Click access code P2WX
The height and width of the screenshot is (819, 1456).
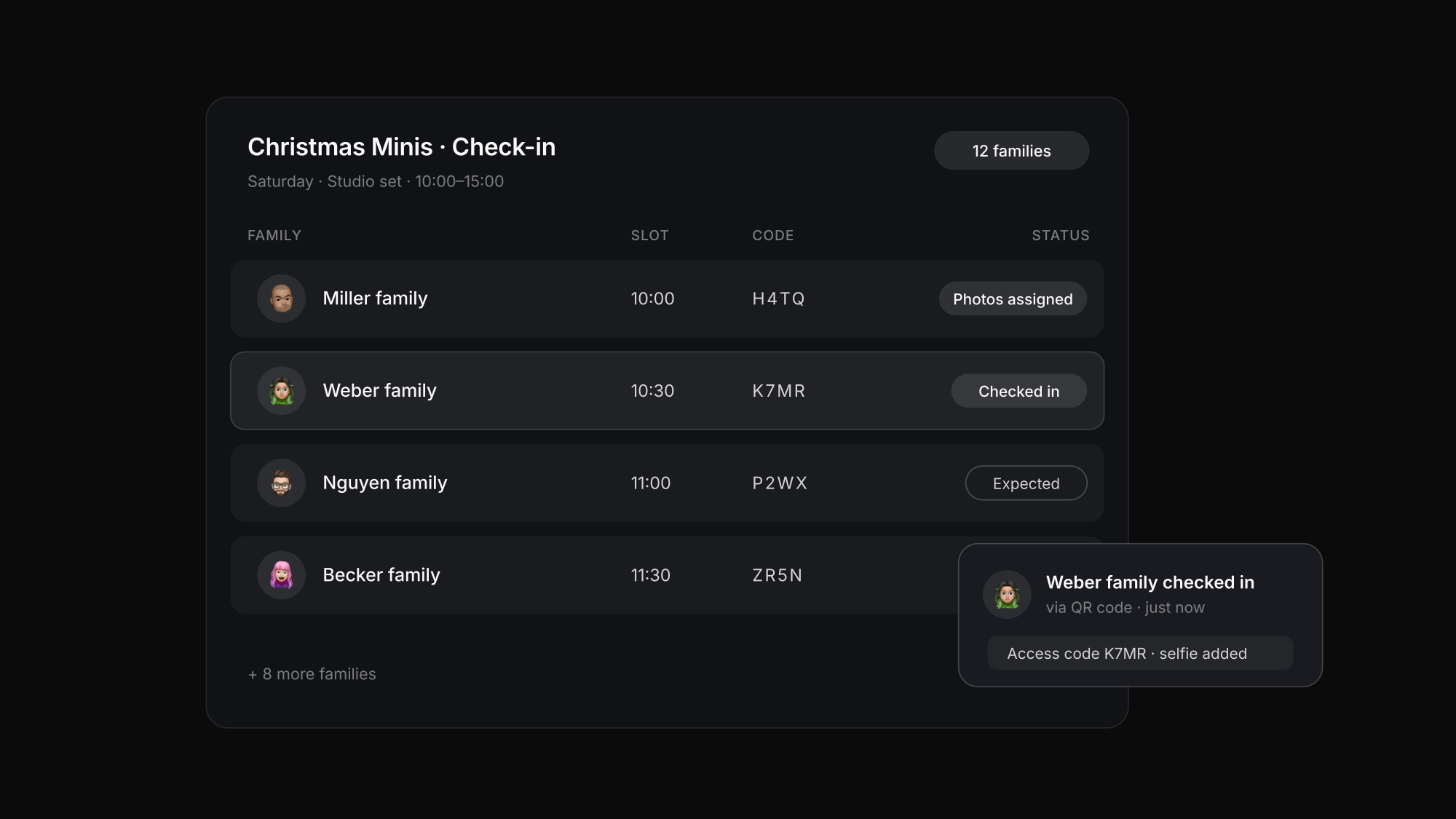tap(780, 483)
